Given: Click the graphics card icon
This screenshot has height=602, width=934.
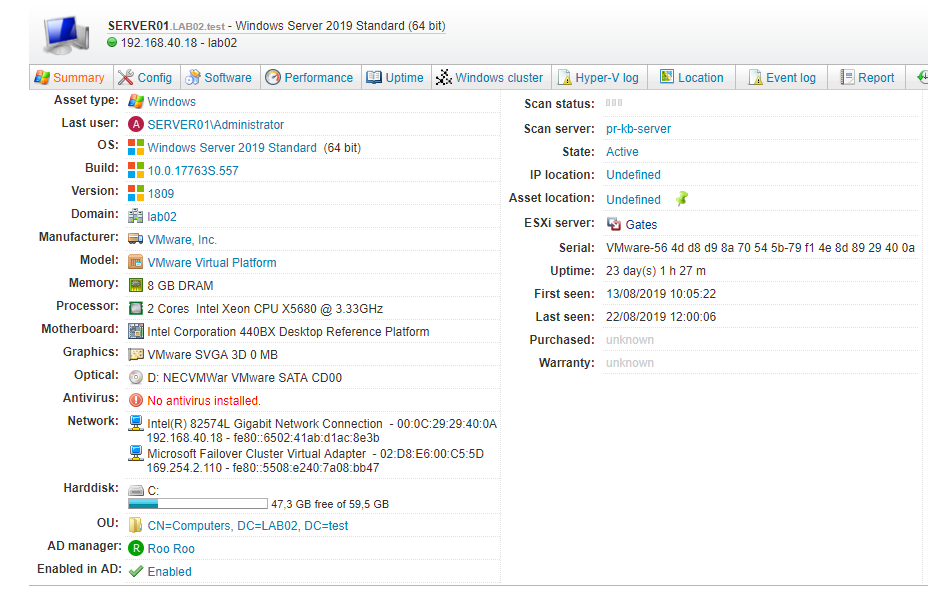Looking at the screenshot, I should coord(136,354).
